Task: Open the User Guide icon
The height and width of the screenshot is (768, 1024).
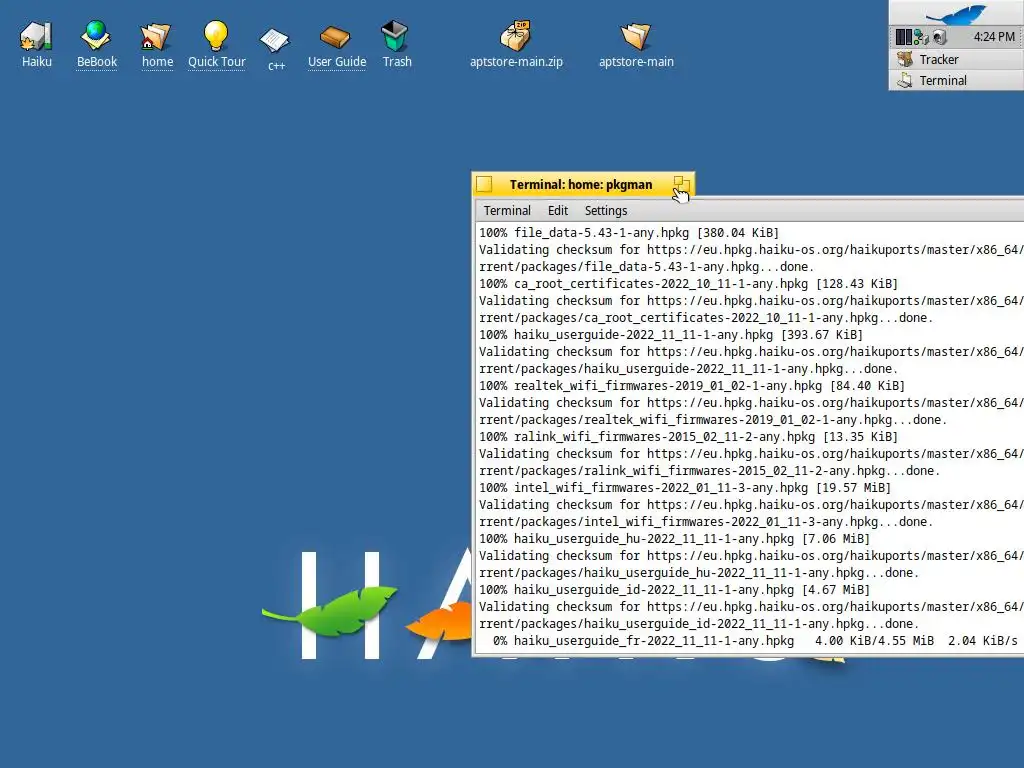Action: (336, 37)
